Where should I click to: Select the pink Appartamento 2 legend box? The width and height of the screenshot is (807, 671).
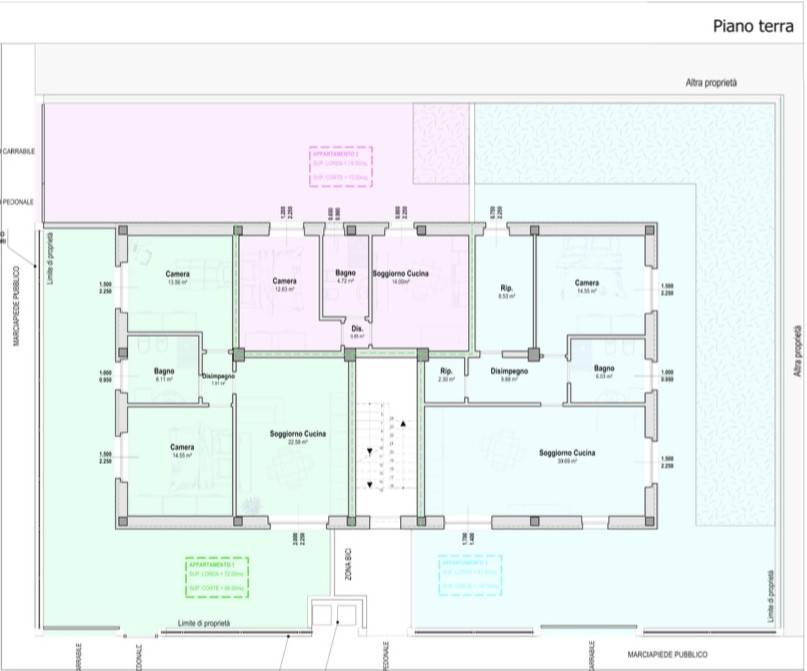[340, 167]
